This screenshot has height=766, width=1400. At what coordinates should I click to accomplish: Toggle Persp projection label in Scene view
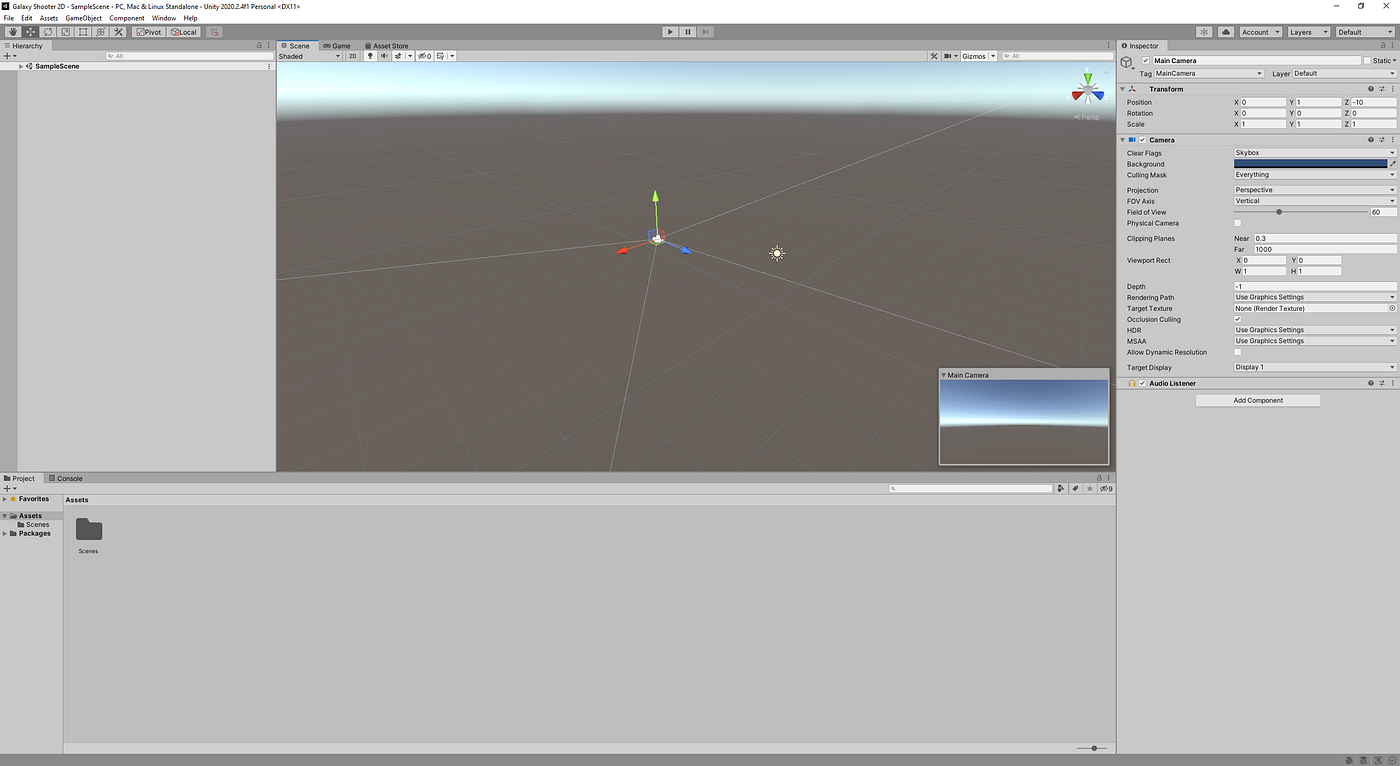click(x=1087, y=117)
